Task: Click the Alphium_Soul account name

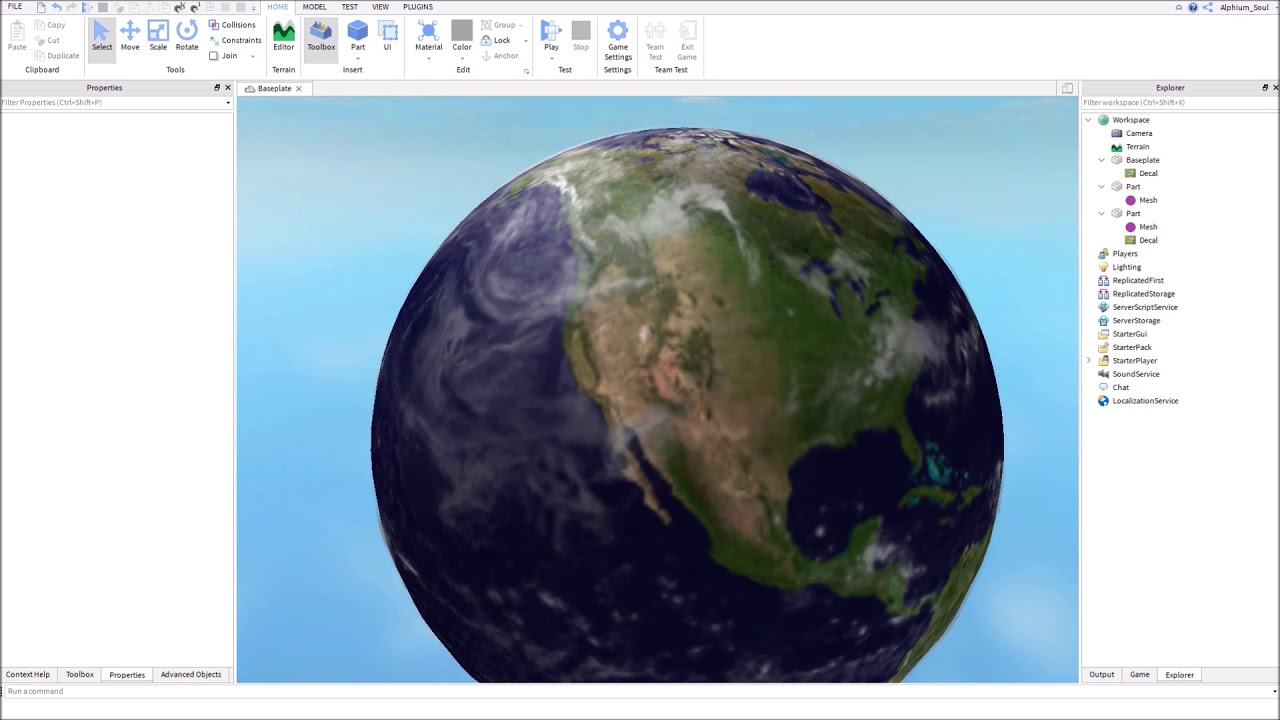Action: point(1244,7)
